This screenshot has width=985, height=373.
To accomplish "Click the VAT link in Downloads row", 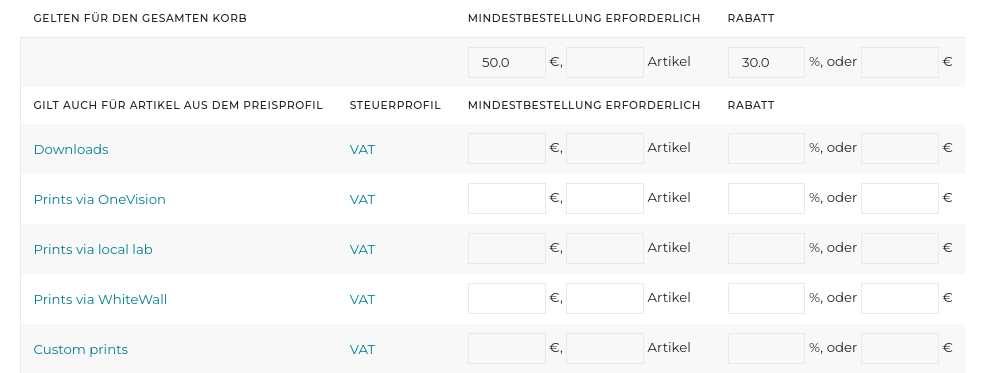I will pos(362,149).
